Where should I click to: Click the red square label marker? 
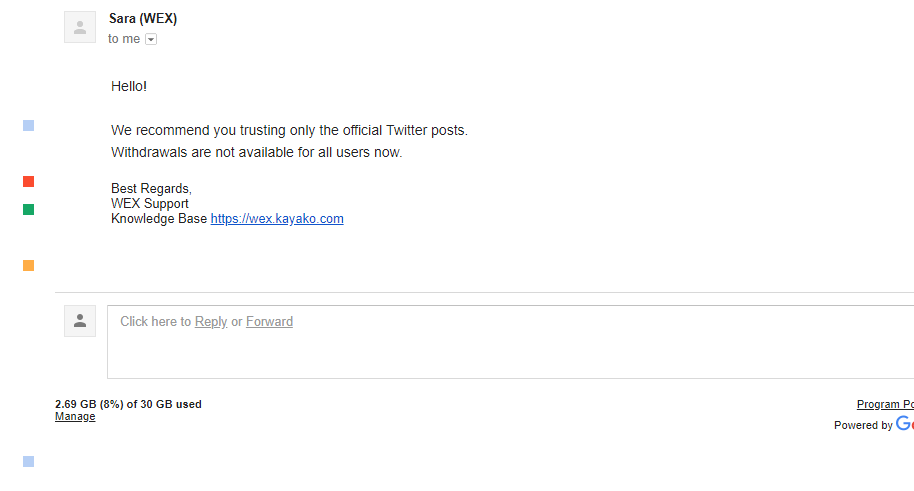pos(29,182)
